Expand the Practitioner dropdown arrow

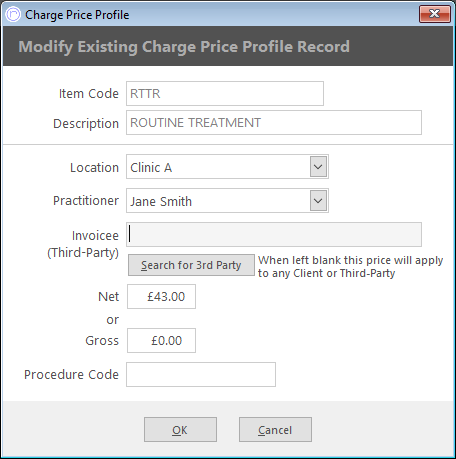[318, 201]
